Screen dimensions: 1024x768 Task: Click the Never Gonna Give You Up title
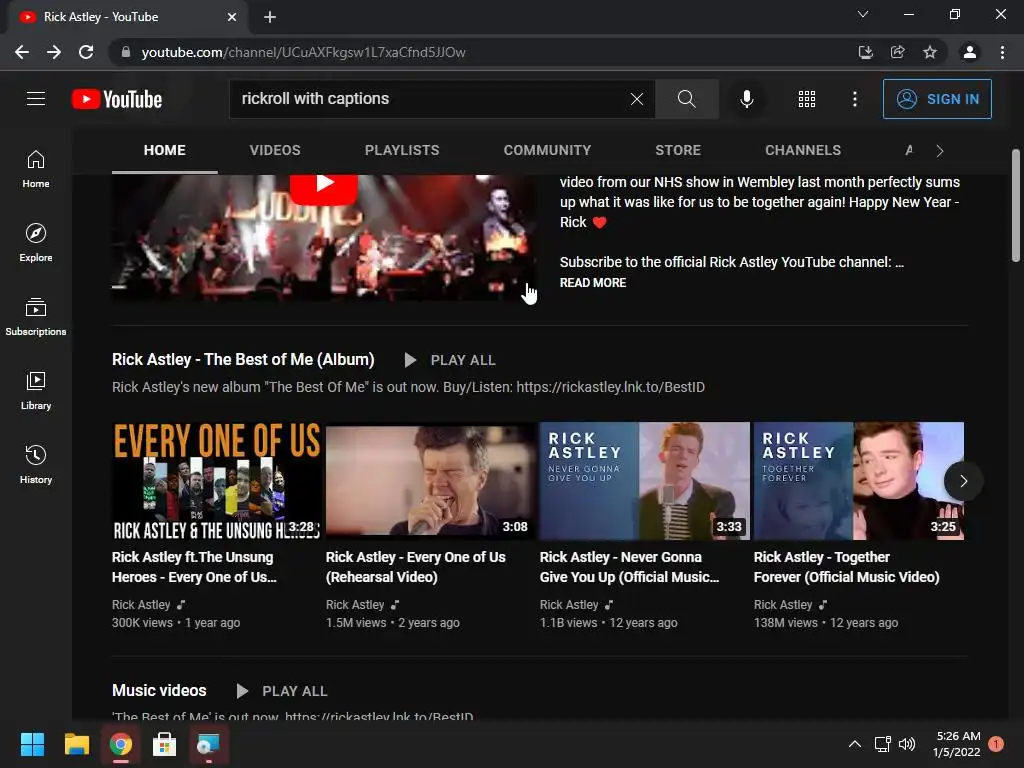(630, 567)
